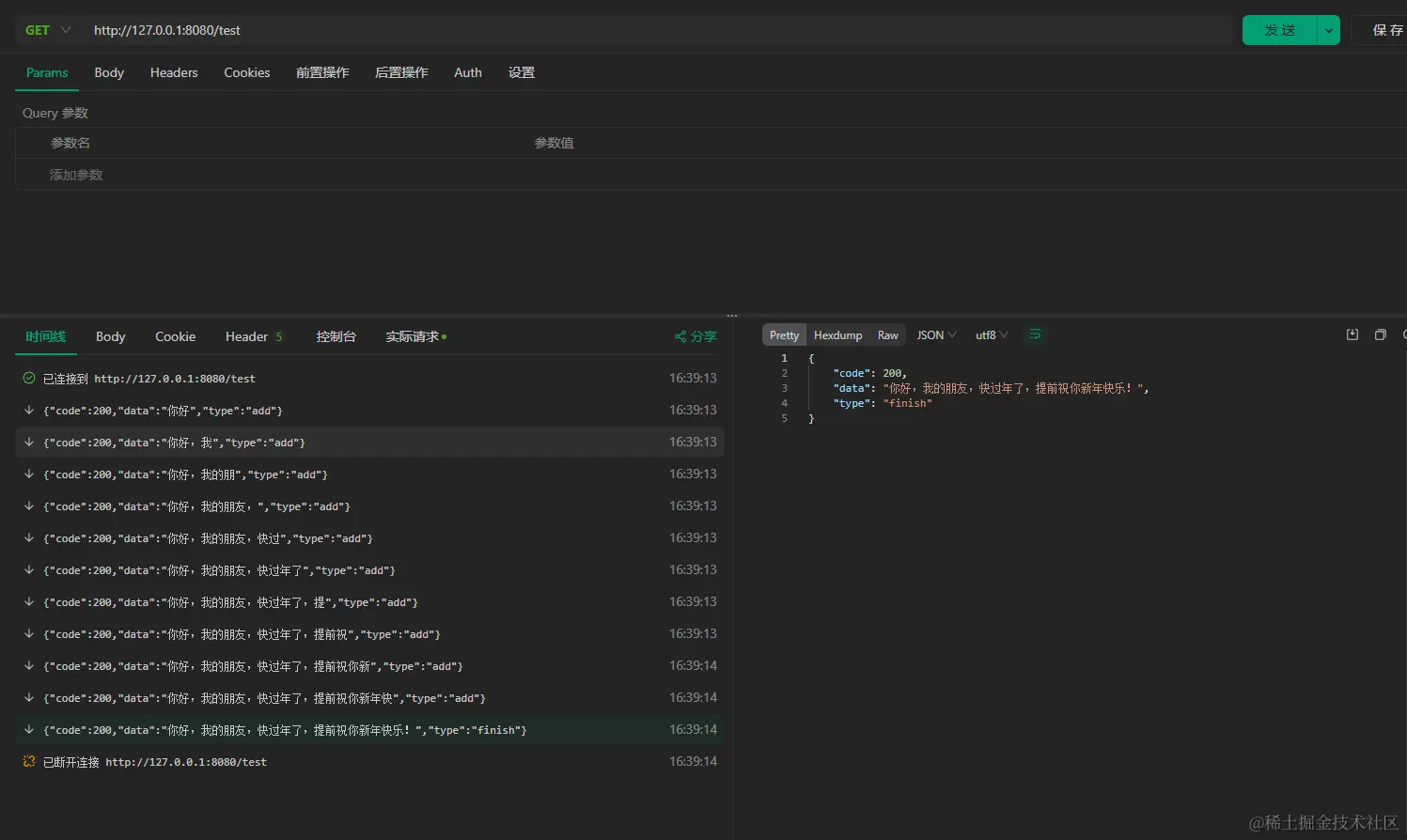Click the down-arrow icon on the finish message row
Screen dimensions: 1407x840
tap(29, 729)
